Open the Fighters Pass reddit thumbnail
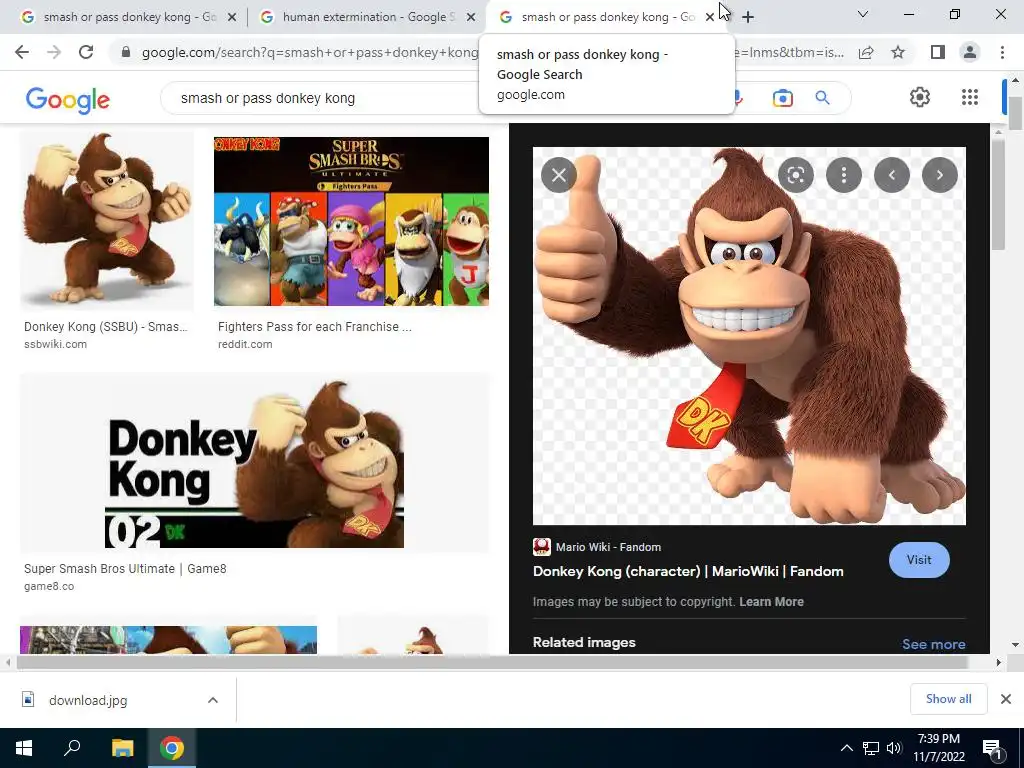This screenshot has width=1024, height=768. (351, 221)
